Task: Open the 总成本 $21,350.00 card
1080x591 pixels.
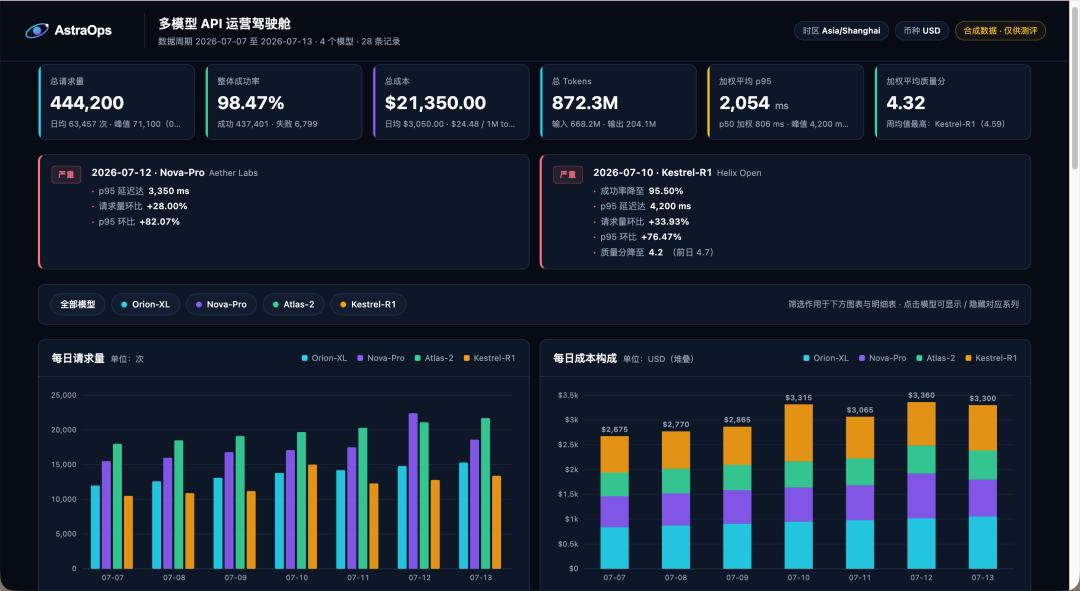Action: [451, 102]
